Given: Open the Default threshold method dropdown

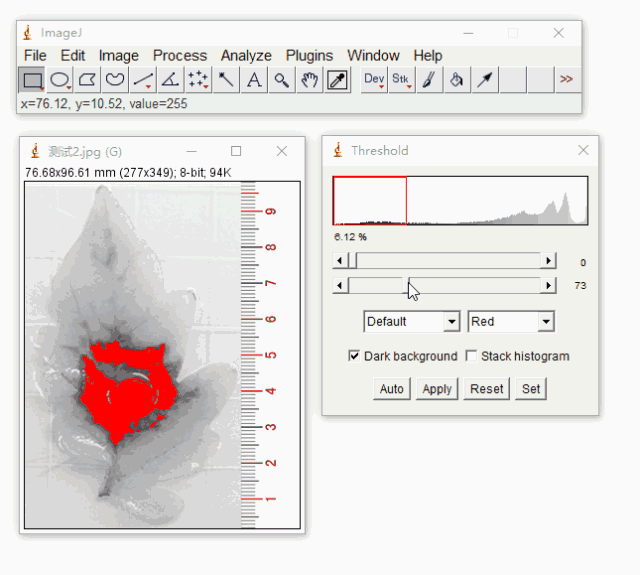Looking at the screenshot, I should click(412, 322).
